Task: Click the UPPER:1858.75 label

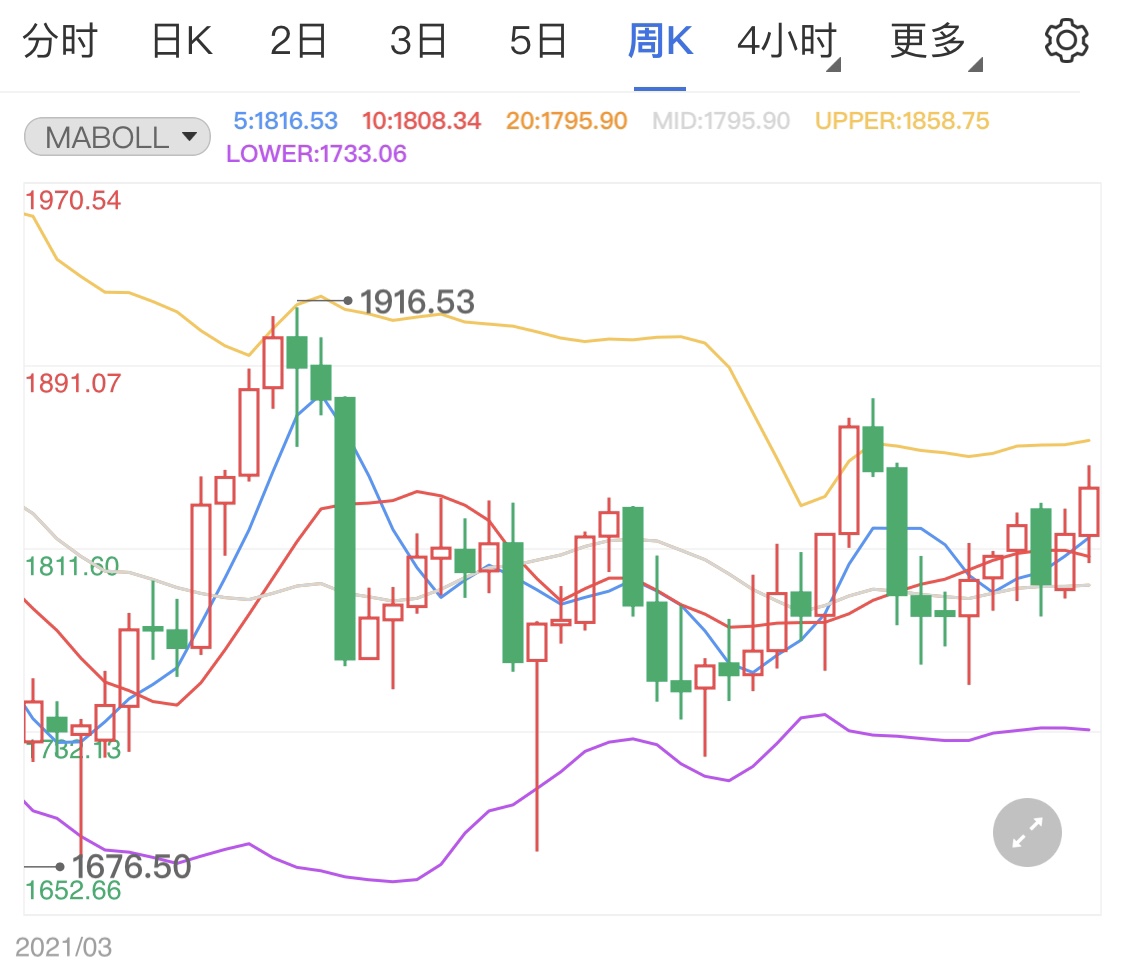Action: click(x=902, y=121)
